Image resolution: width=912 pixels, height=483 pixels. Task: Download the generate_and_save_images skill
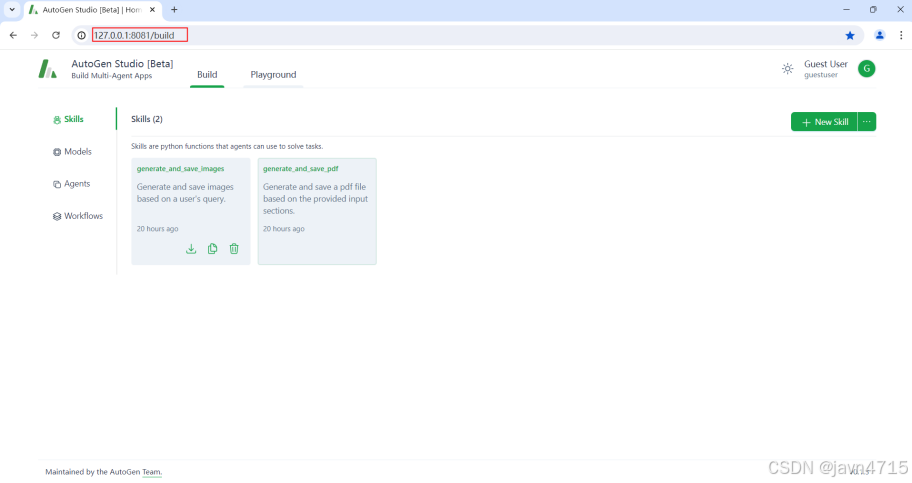(x=191, y=248)
